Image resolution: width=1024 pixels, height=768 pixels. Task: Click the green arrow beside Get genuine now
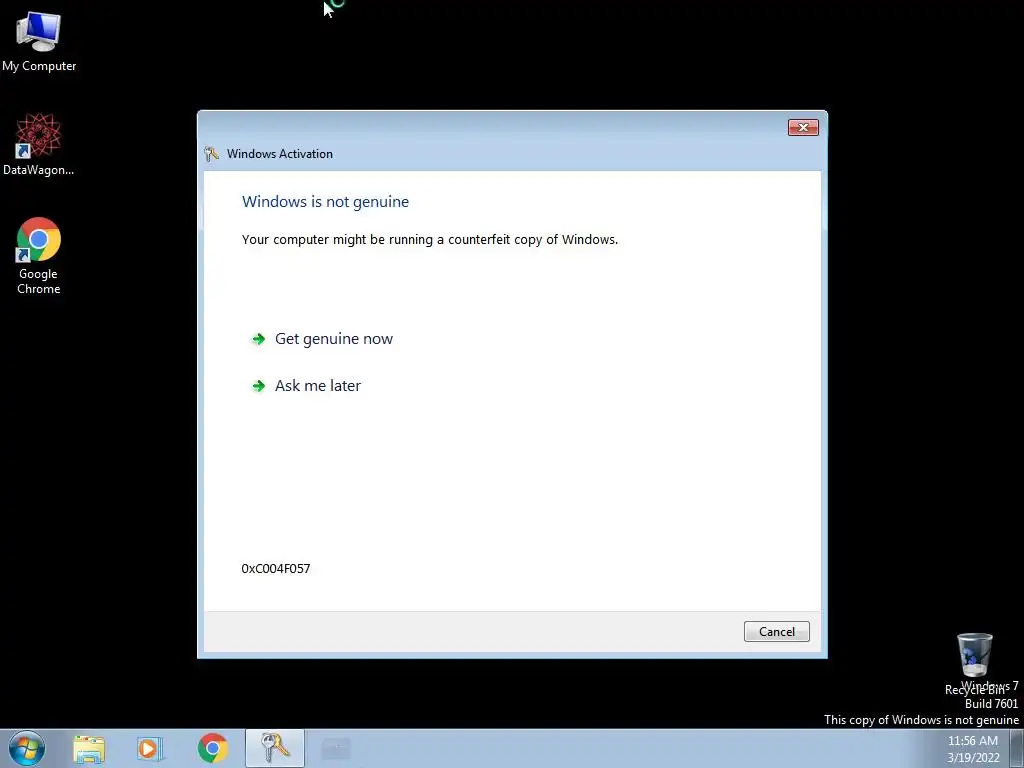pyautogui.click(x=259, y=339)
